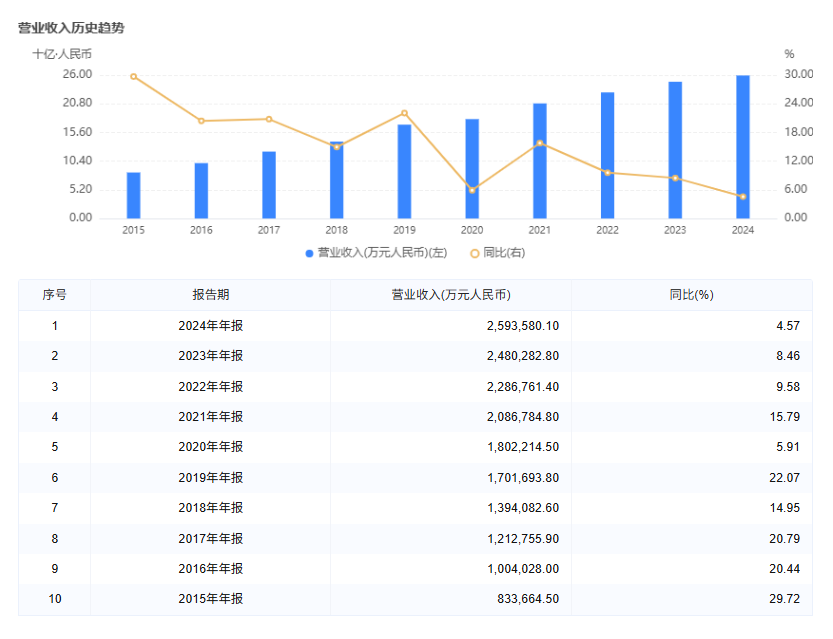Screen dimensions: 833x639
Task: Click the 2024 revenue bar
Action: [x=743, y=147]
